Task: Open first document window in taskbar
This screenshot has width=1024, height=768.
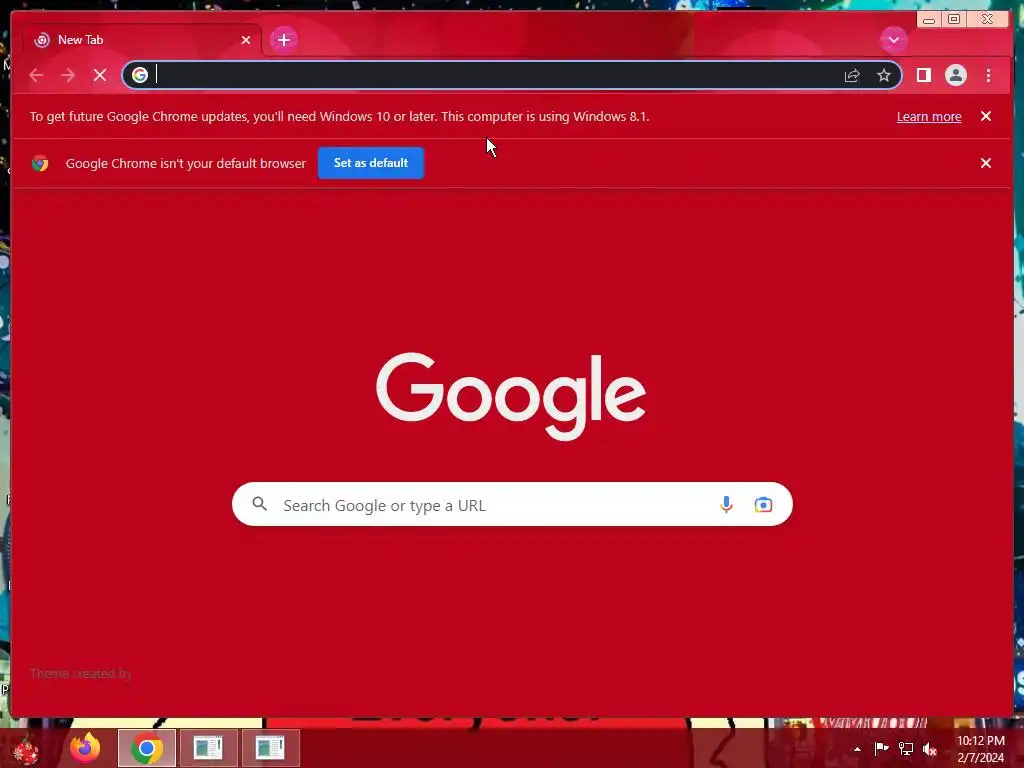Action: coord(208,748)
